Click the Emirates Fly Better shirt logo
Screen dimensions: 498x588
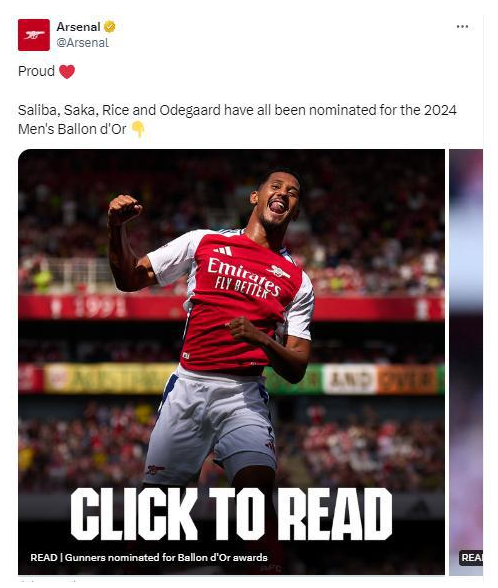[x=244, y=278]
